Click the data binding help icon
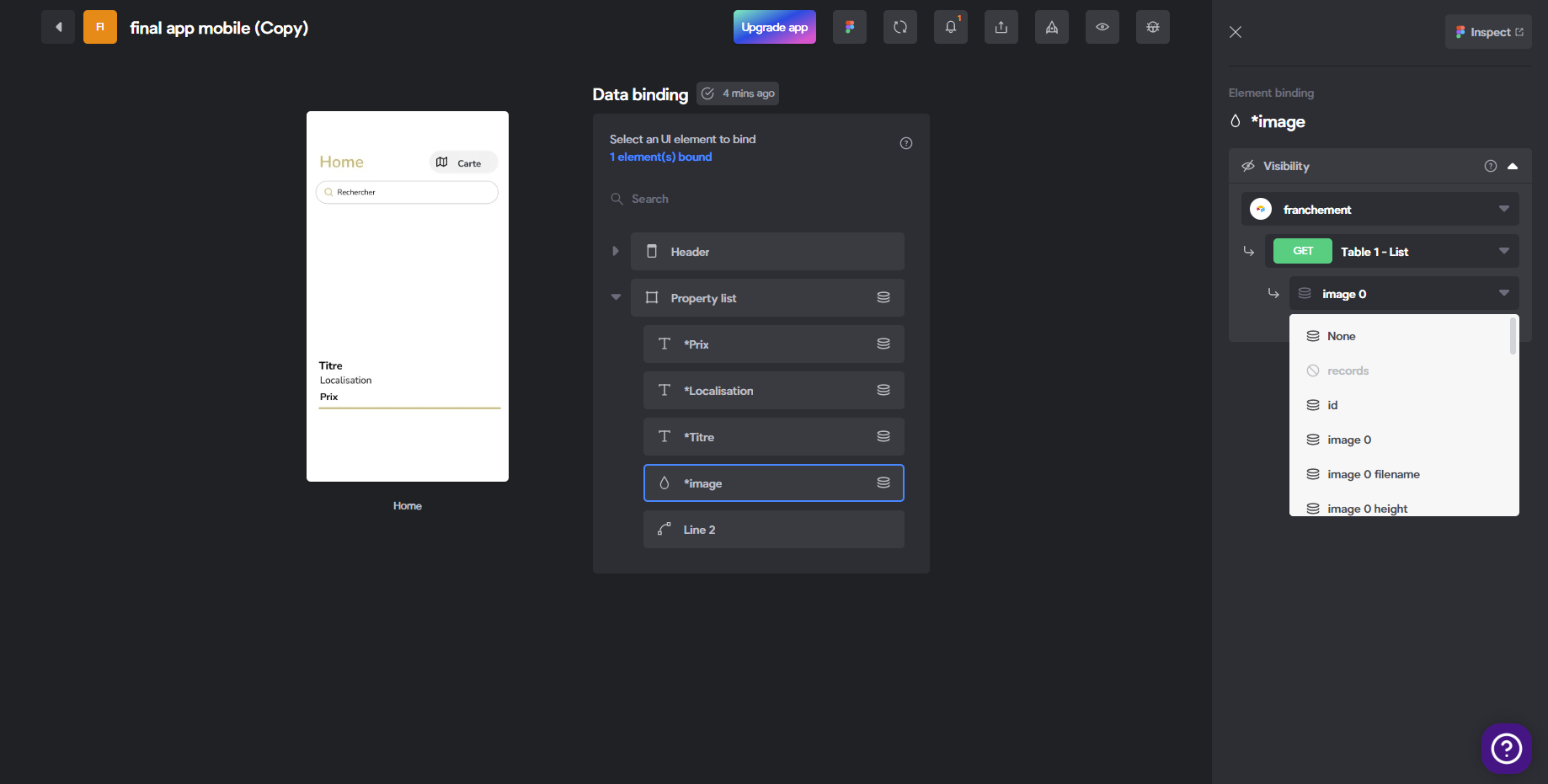Viewport: 1548px width, 784px height. pos(906,143)
